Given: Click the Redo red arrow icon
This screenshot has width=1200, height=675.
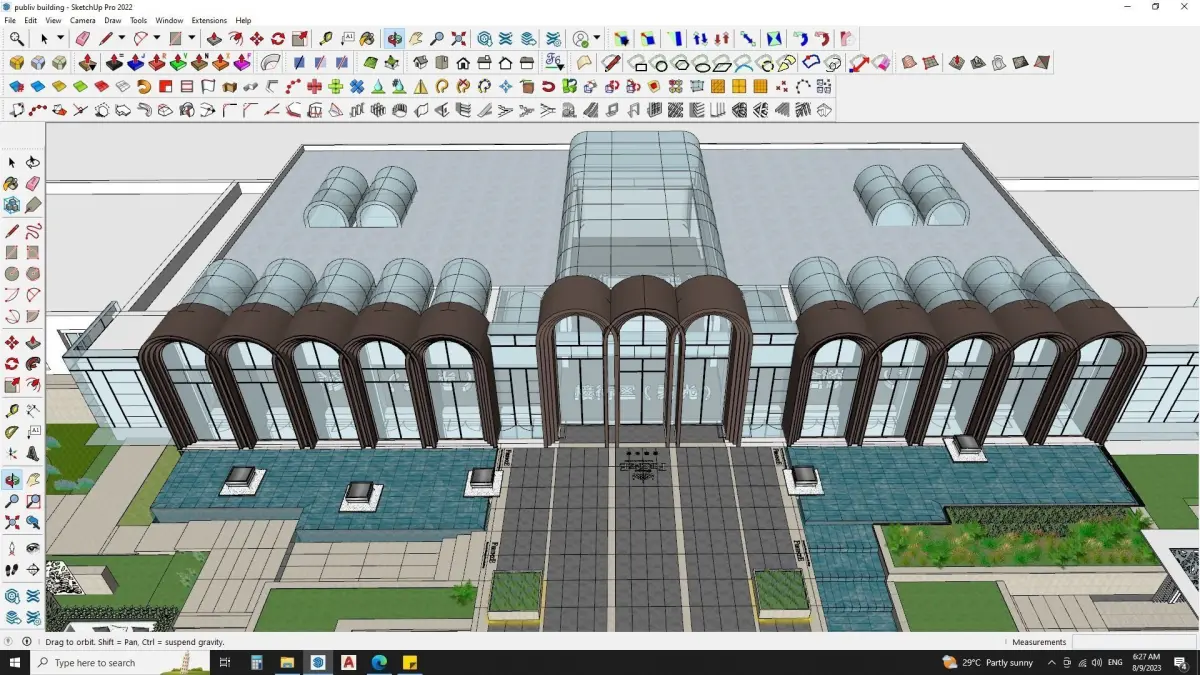Looking at the screenshot, I should [x=822, y=39].
